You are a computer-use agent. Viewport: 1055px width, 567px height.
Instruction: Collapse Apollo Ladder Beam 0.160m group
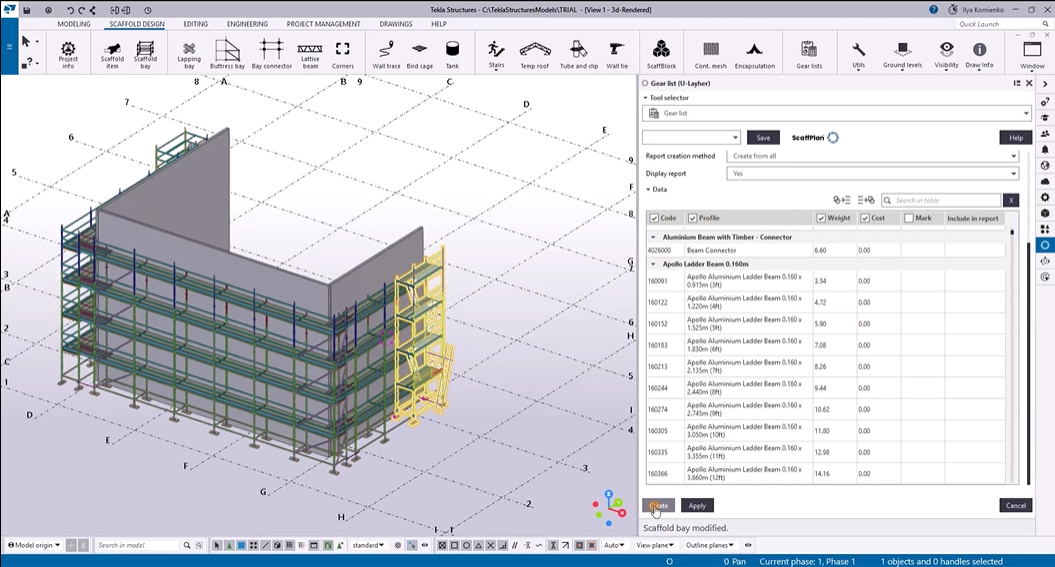pos(653,264)
